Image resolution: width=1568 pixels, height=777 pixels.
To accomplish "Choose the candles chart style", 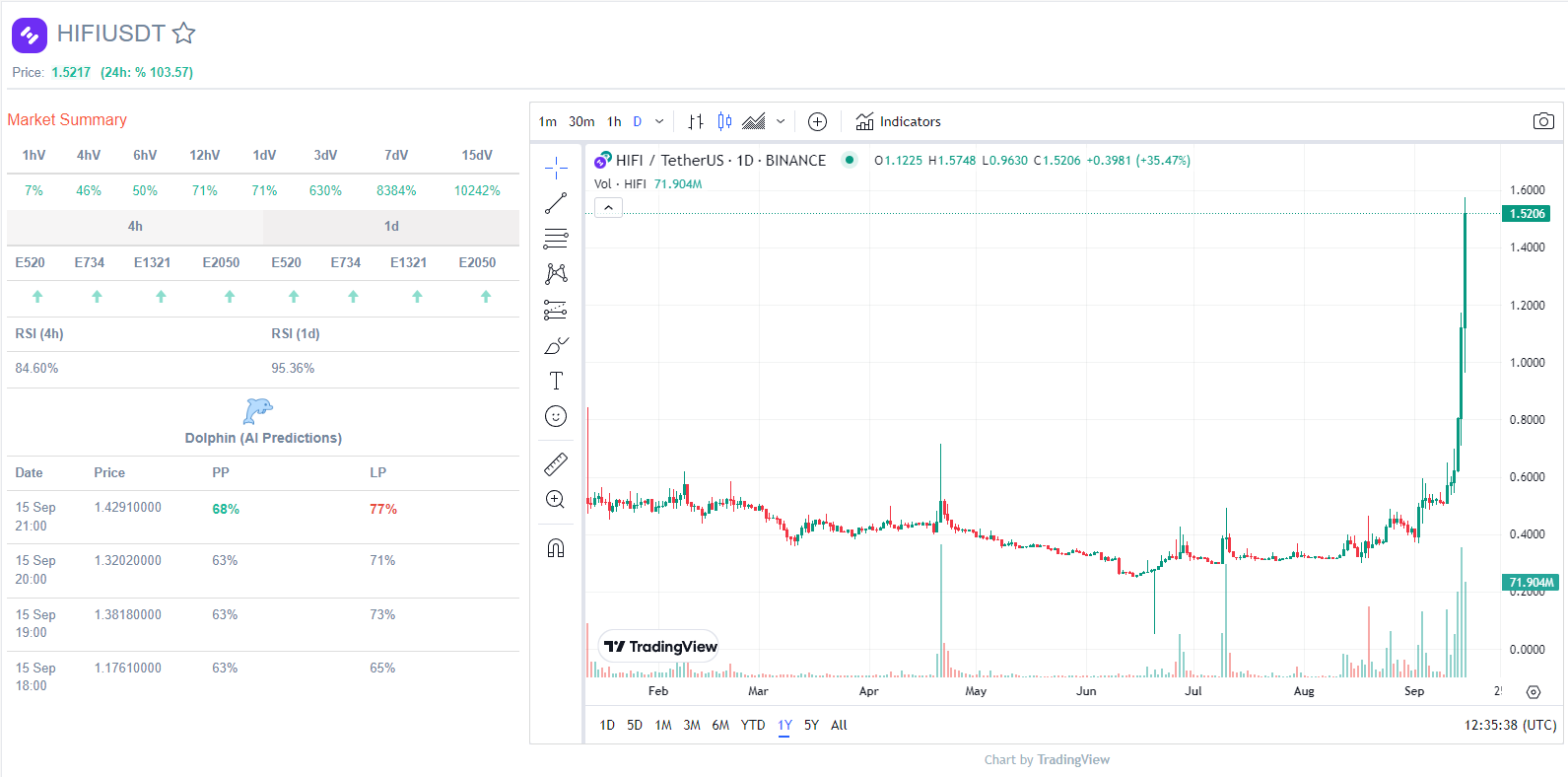I will click(725, 121).
